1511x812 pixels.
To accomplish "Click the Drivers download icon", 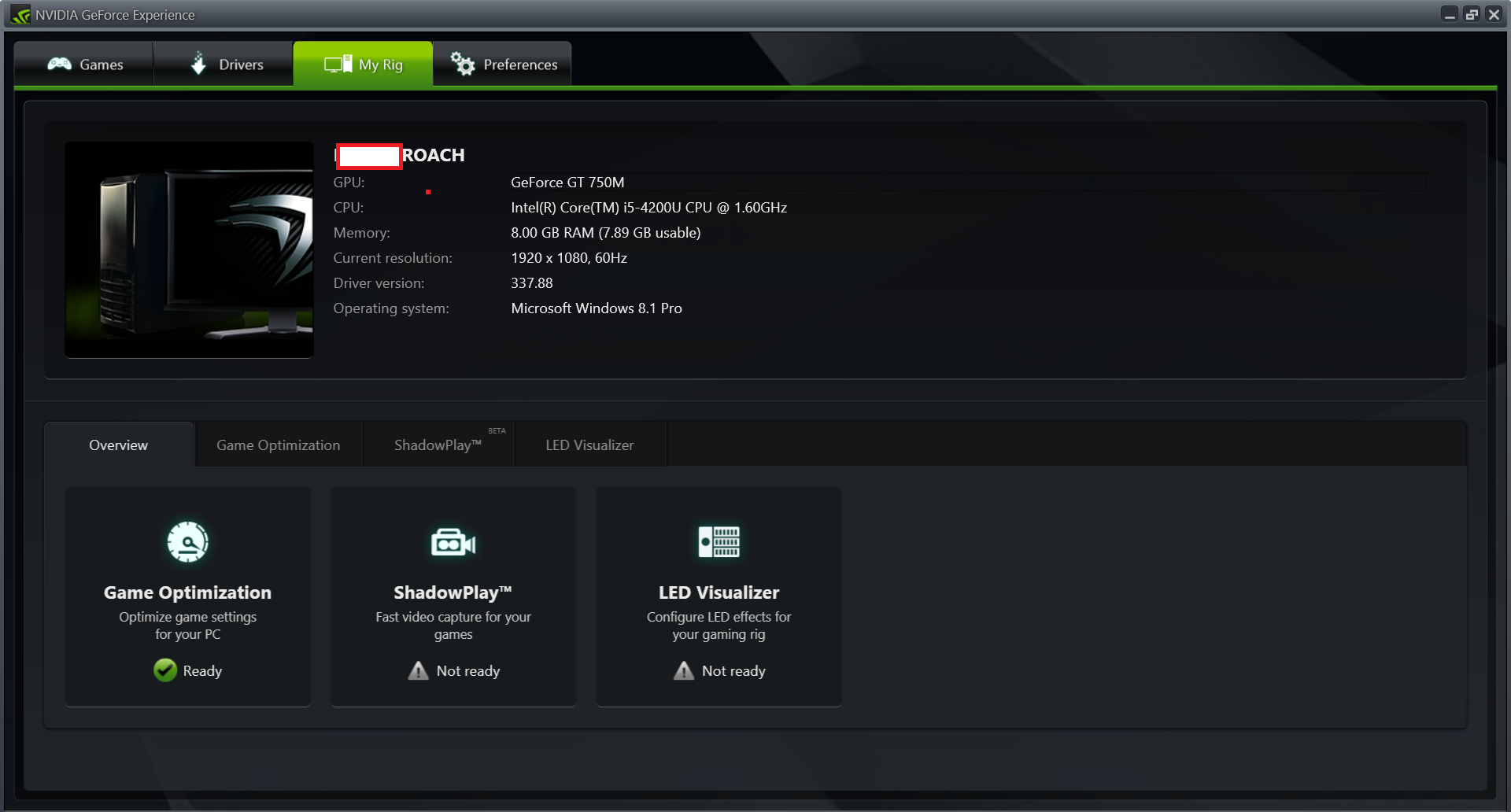I will 198,64.
